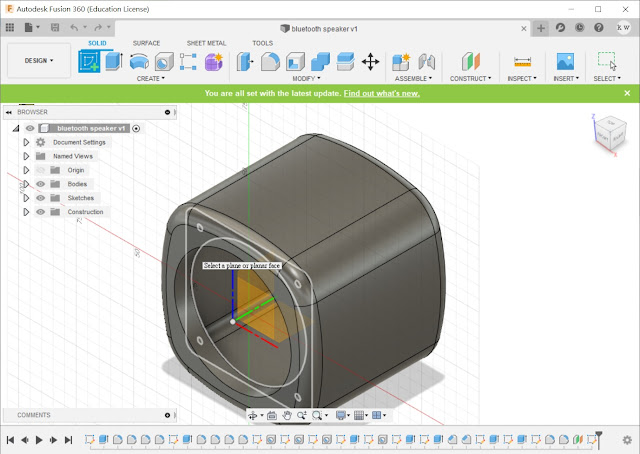
Task: Click the Find out what's new link
Action: (382, 93)
